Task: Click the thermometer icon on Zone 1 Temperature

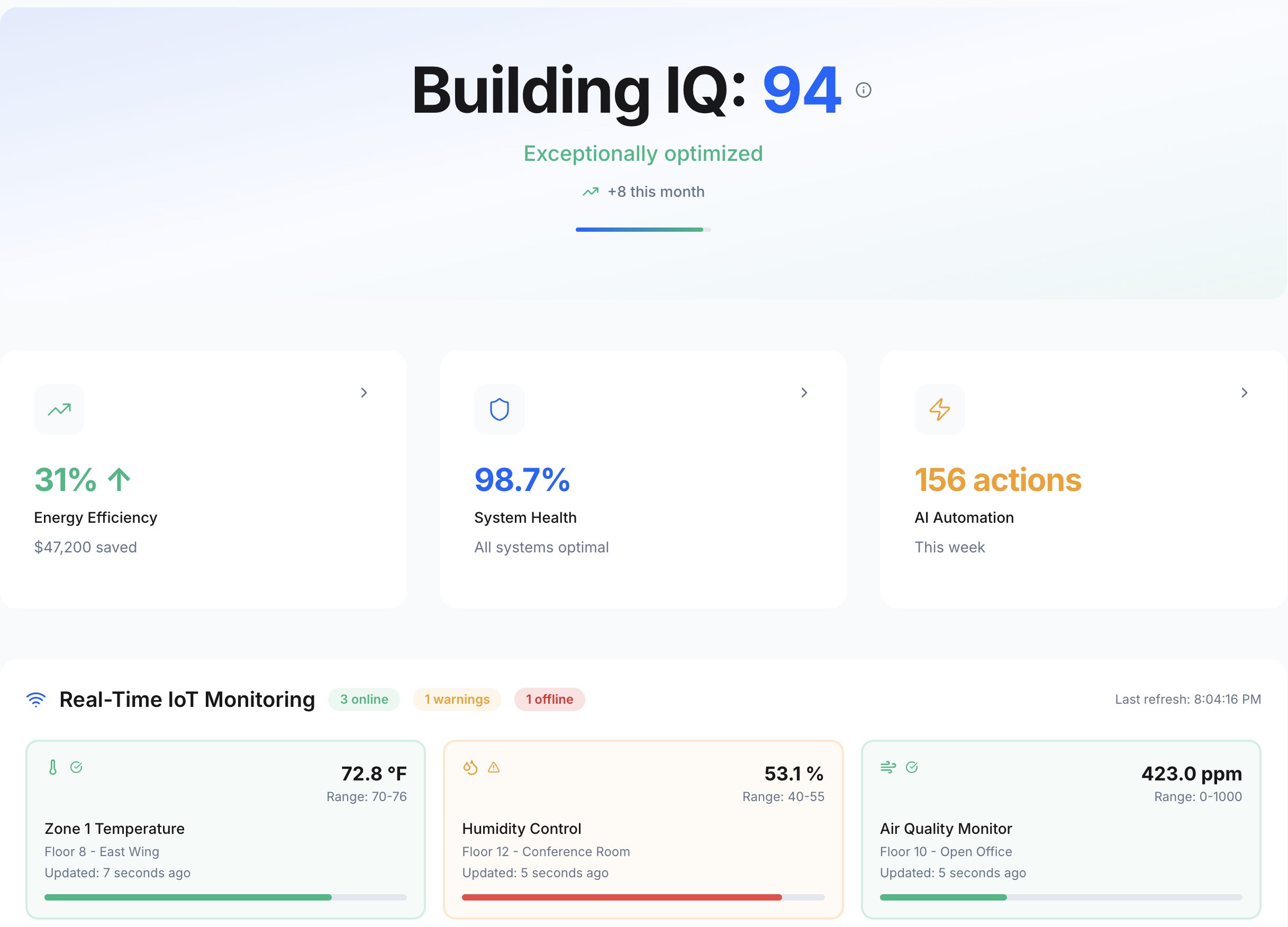Action: click(x=53, y=768)
